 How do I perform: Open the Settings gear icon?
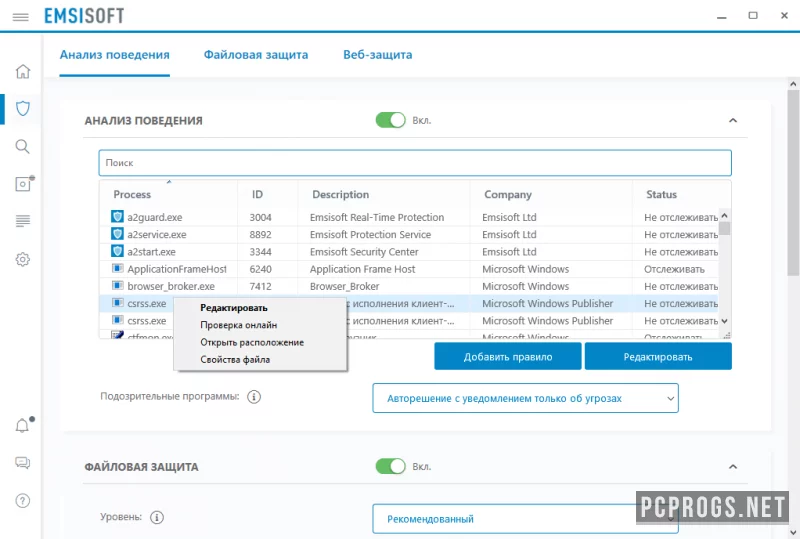[x=22, y=259]
